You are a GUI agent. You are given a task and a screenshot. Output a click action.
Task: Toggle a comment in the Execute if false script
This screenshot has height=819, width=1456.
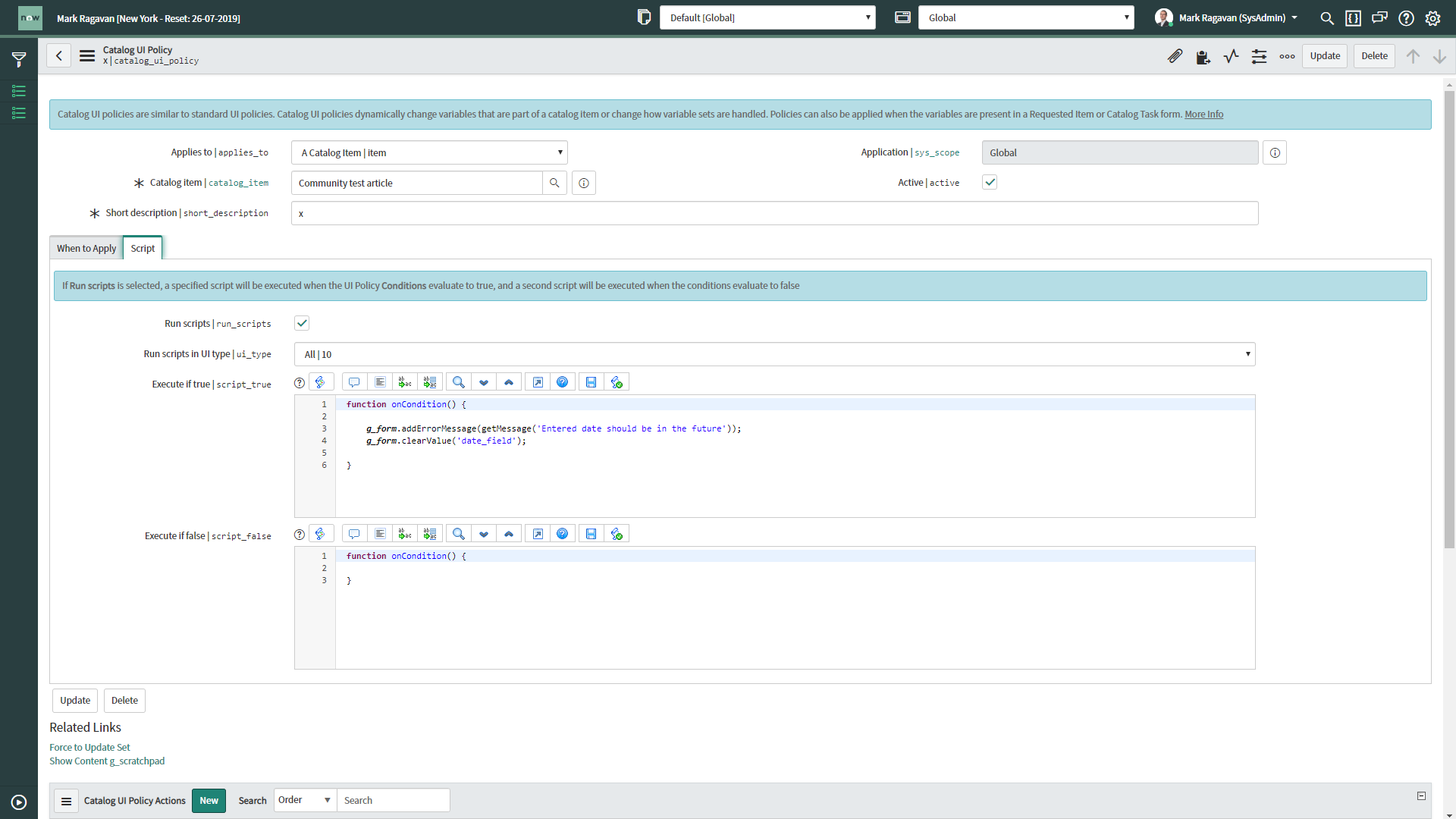click(x=354, y=533)
